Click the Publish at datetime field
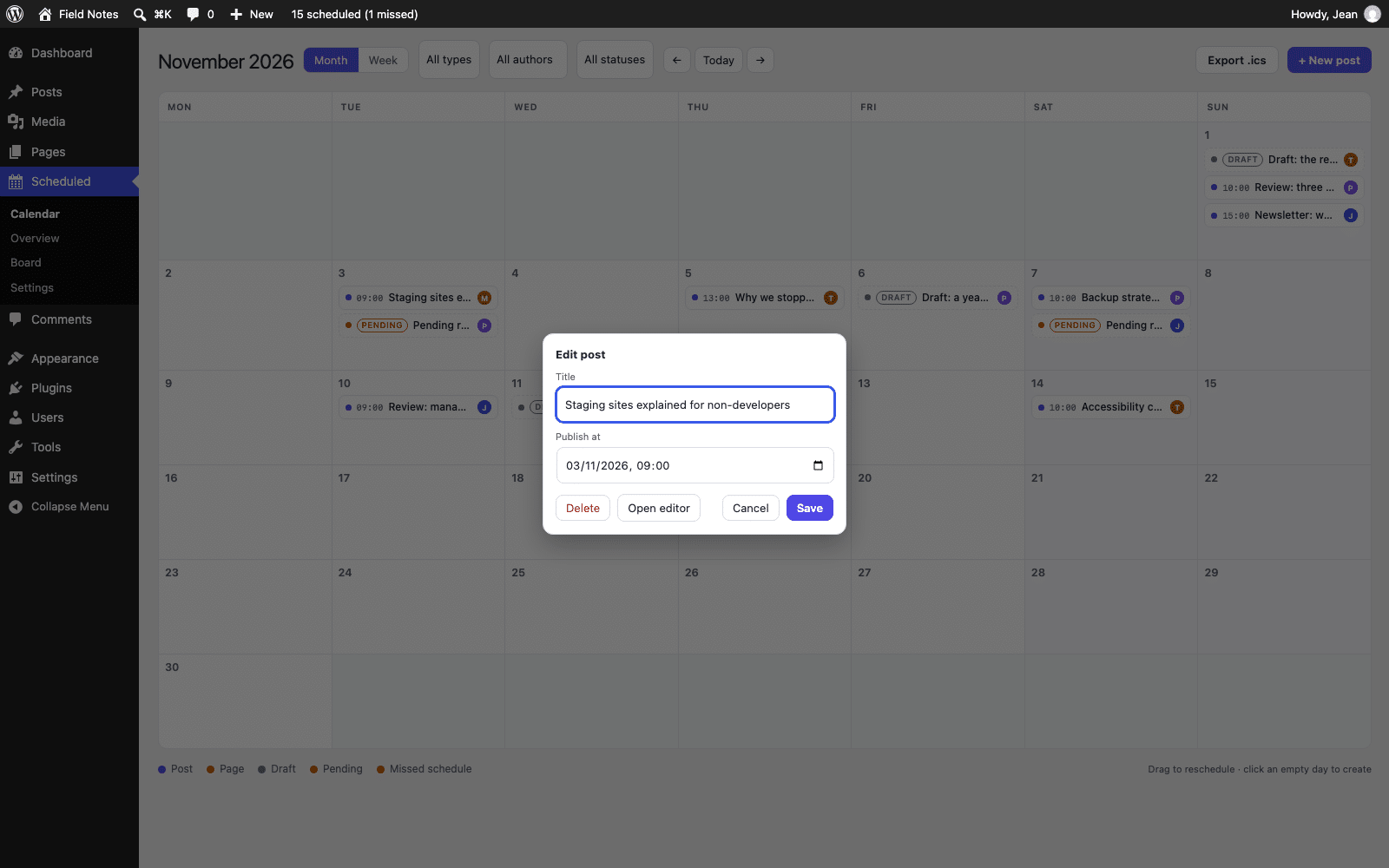 [694, 465]
